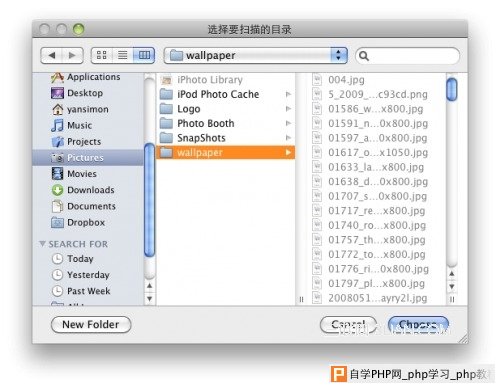Click the sidebar scrollbar thumb
Viewport: 500px width, 388px height.
[x=150, y=200]
